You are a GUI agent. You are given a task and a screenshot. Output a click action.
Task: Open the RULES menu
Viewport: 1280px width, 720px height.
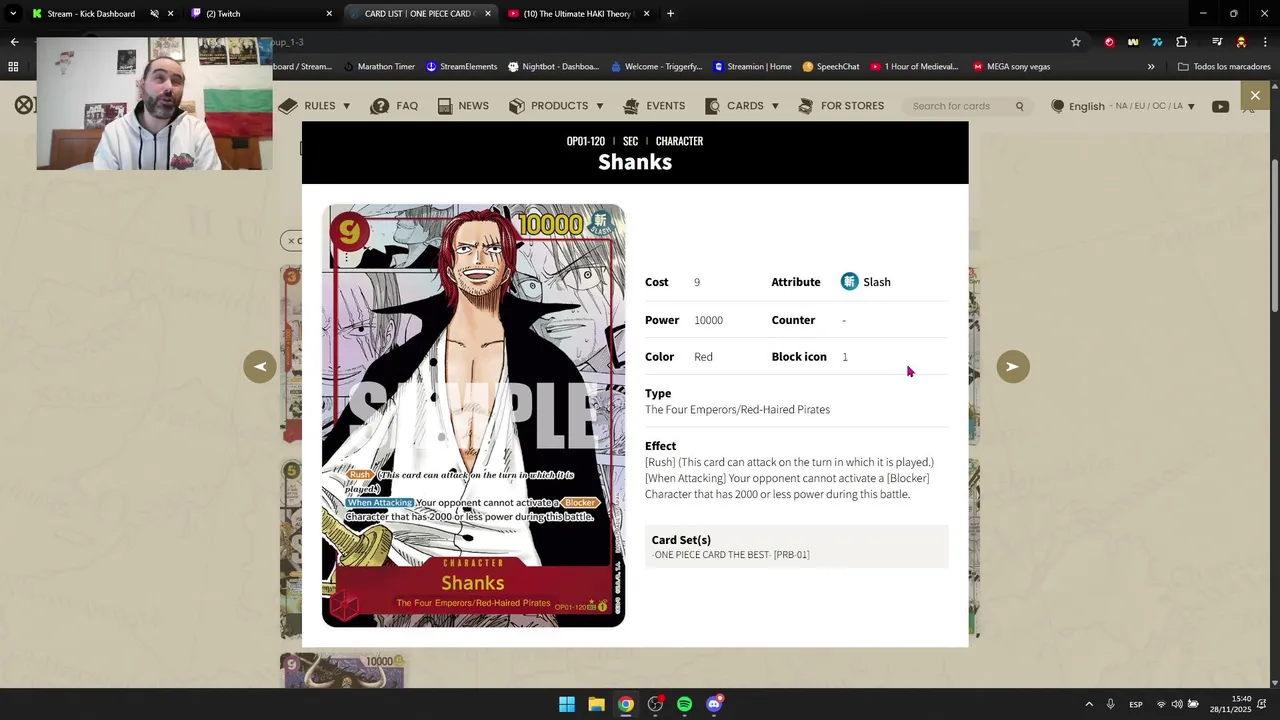315,106
